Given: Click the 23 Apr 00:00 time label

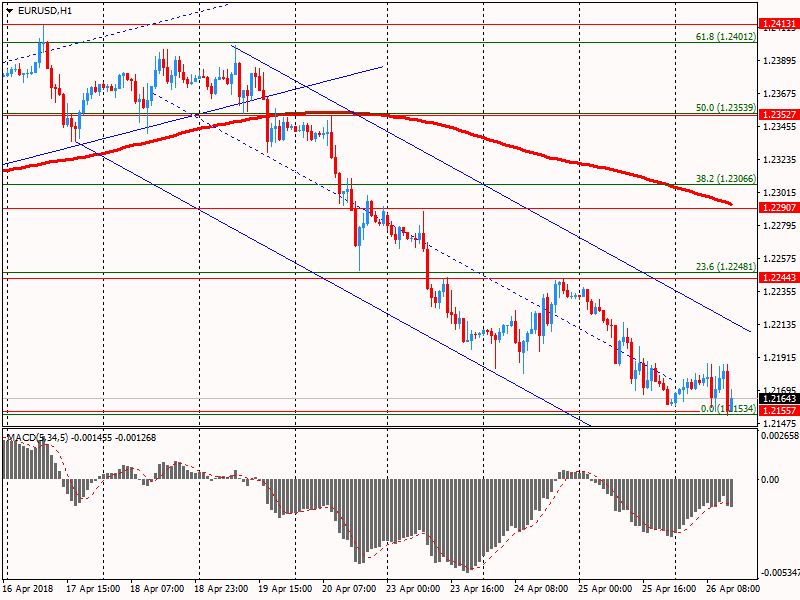Looking at the screenshot, I should point(413,589).
